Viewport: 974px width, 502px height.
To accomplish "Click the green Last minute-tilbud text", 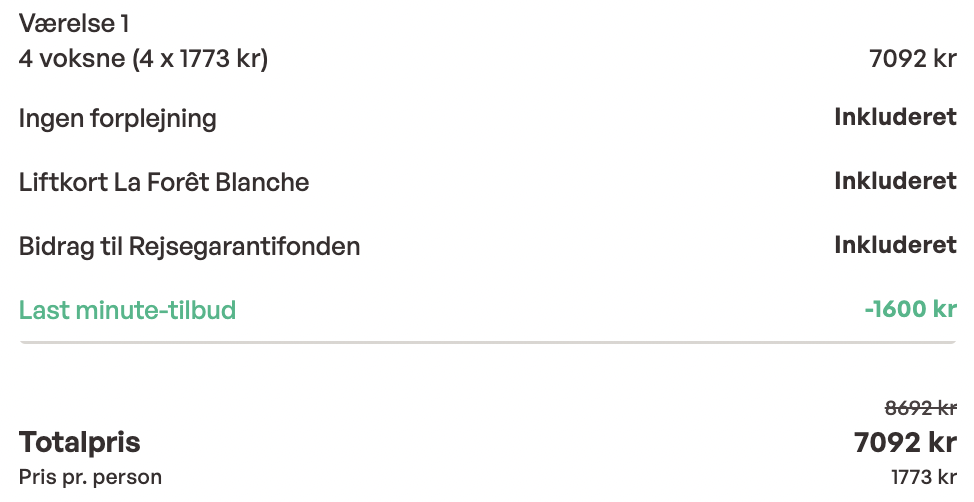I will (x=127, y=310).
